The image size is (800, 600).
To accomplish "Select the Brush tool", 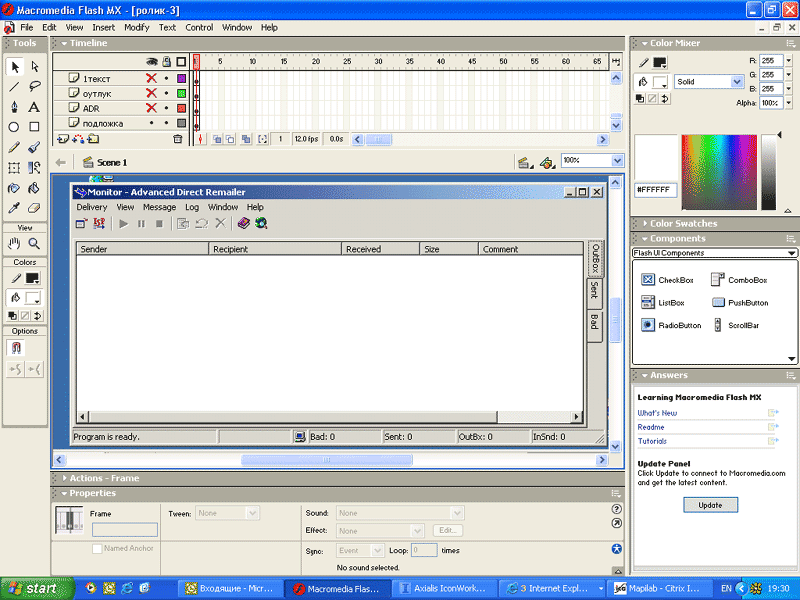I will pyautogui.click(x=34, y=147).
